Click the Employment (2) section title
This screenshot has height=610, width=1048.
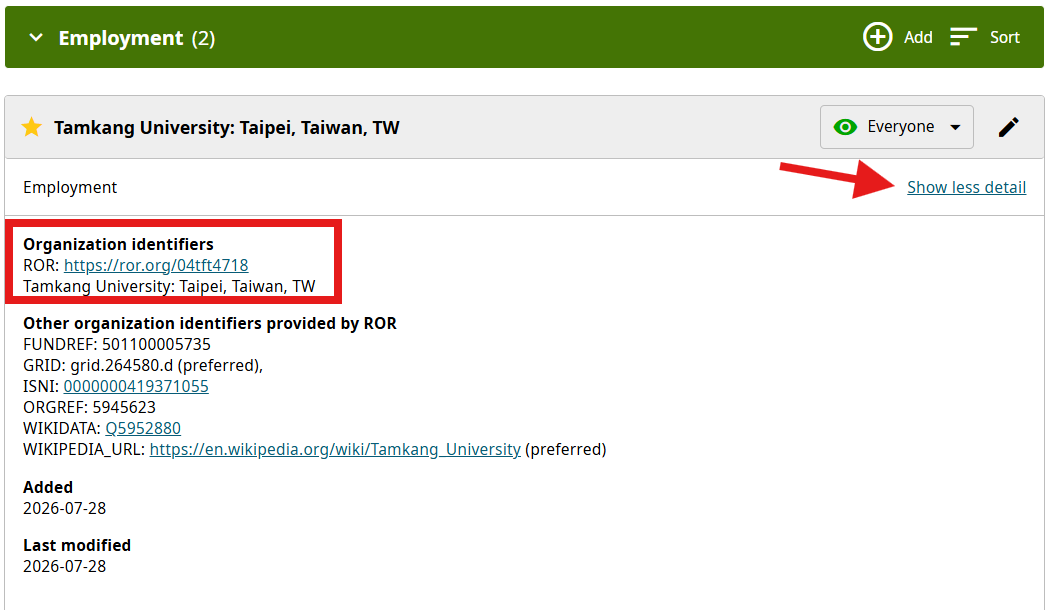point(137,38)
